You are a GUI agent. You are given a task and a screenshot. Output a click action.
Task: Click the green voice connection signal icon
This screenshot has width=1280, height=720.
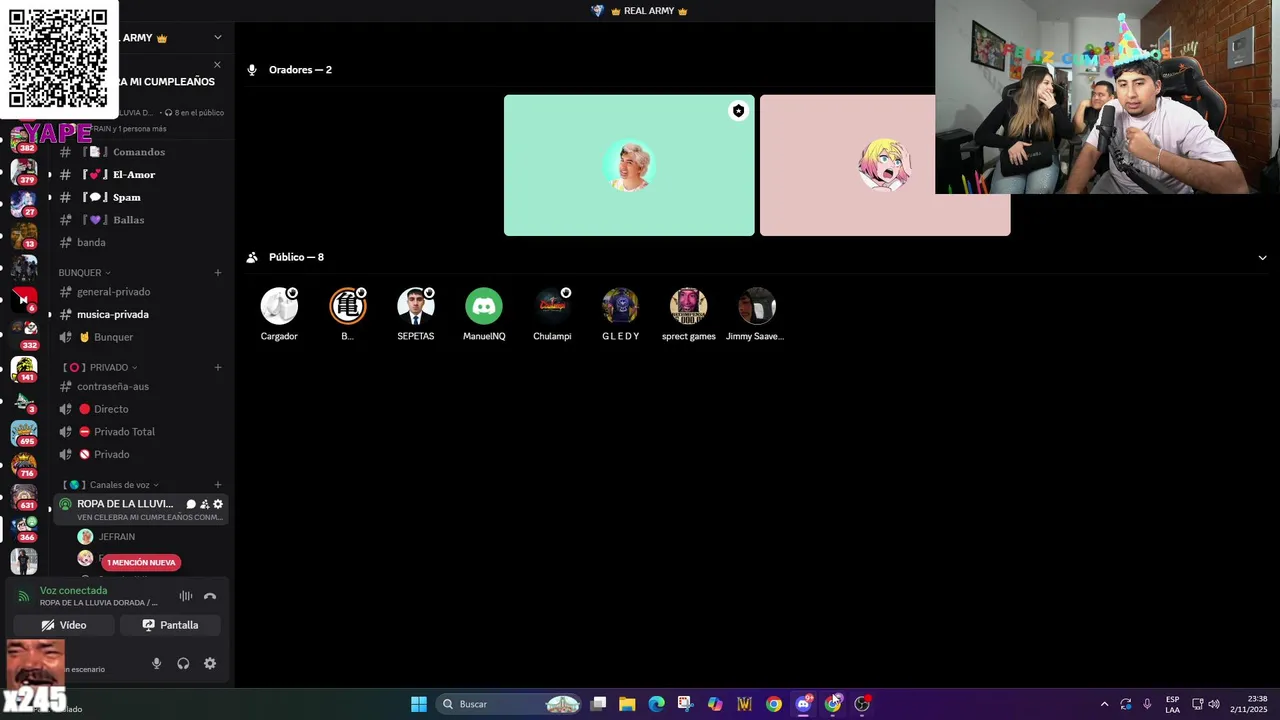click(24, 596)
